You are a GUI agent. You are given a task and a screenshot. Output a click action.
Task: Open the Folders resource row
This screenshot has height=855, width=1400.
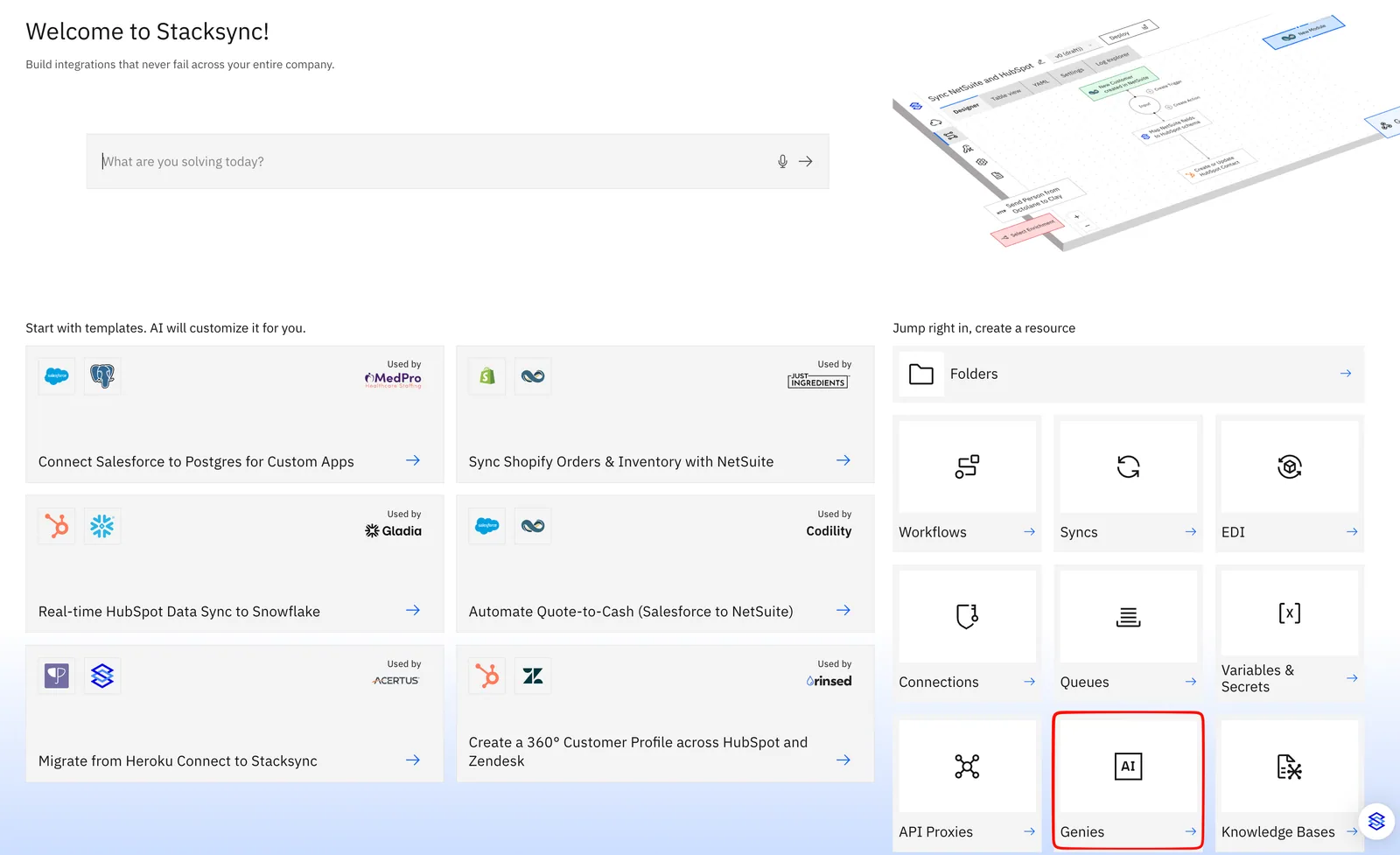1128,374
